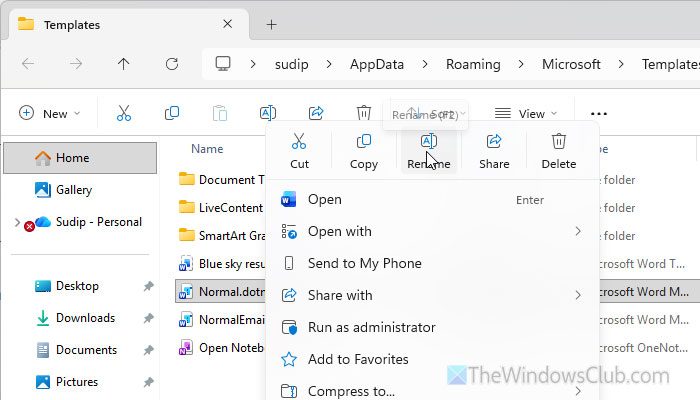
Task: Choose Open from the context menu
Action: pos(432,200)
